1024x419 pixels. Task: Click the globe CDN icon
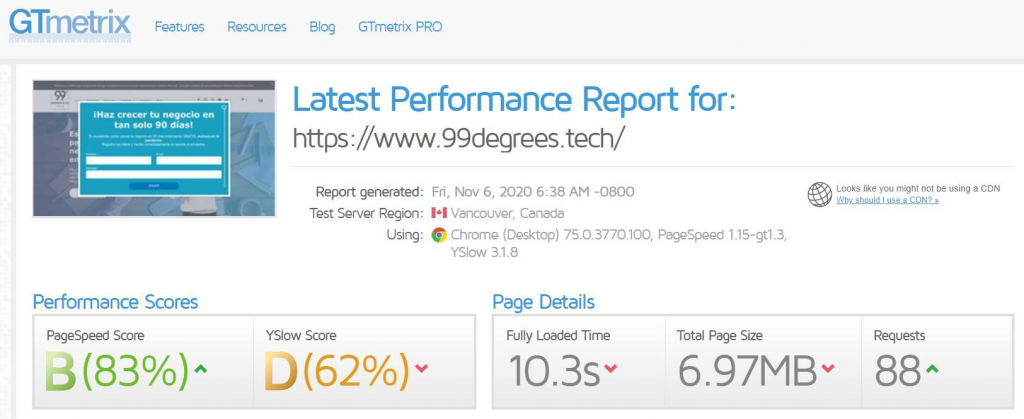(x=820, y=193)
